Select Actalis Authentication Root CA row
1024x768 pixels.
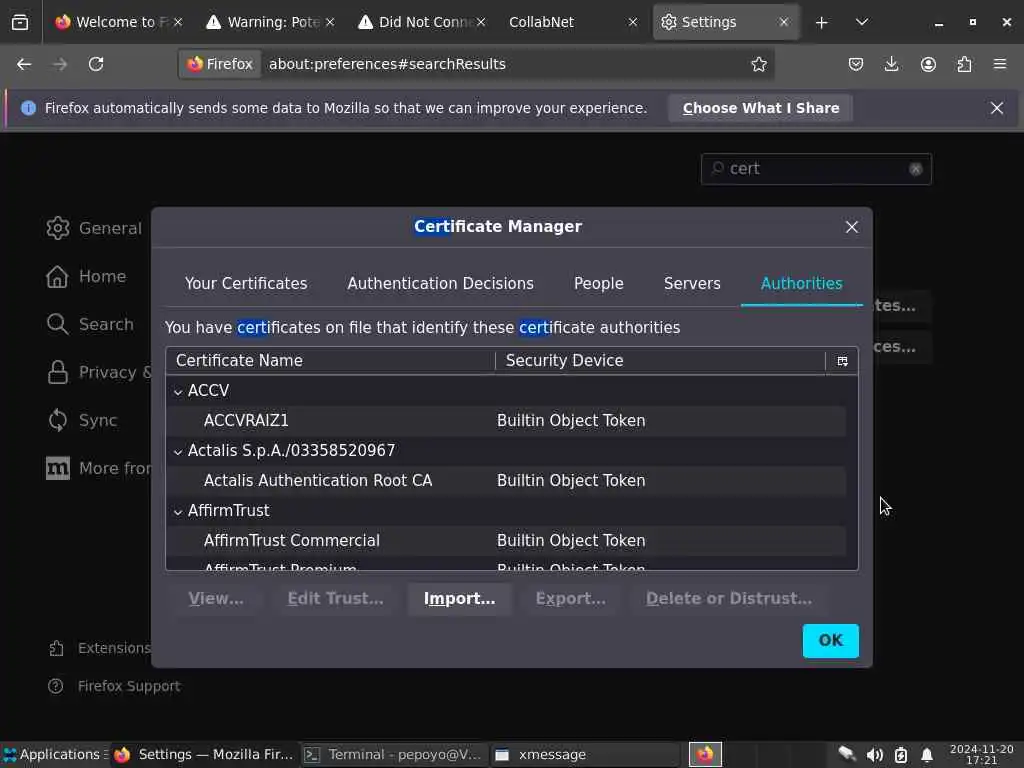click(x=506, y=481)
